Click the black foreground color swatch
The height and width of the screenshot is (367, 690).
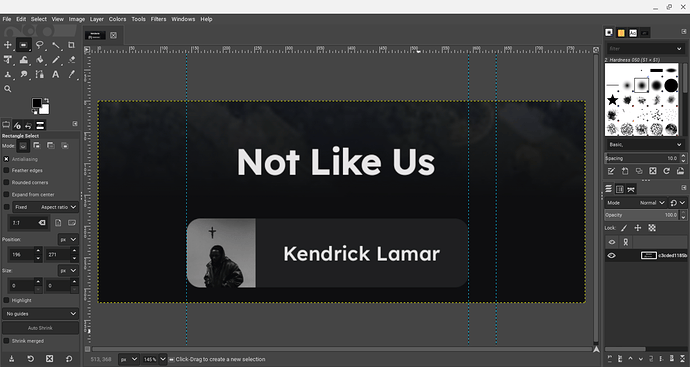37,103
